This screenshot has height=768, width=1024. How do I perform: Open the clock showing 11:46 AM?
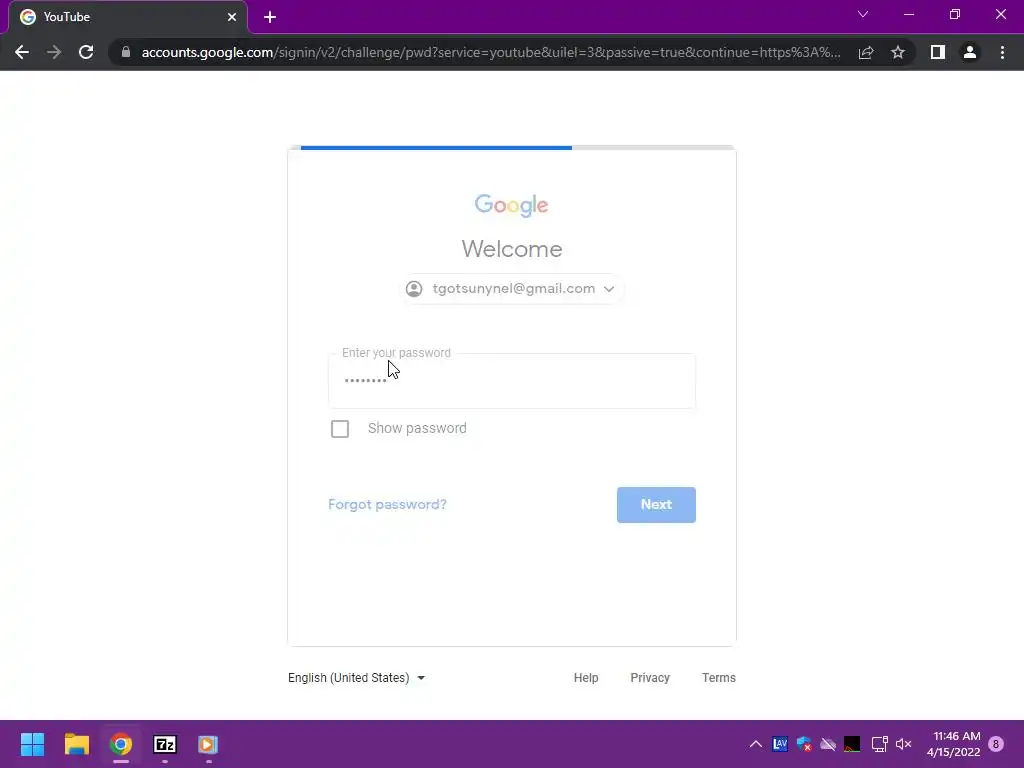tap(953, 744)
